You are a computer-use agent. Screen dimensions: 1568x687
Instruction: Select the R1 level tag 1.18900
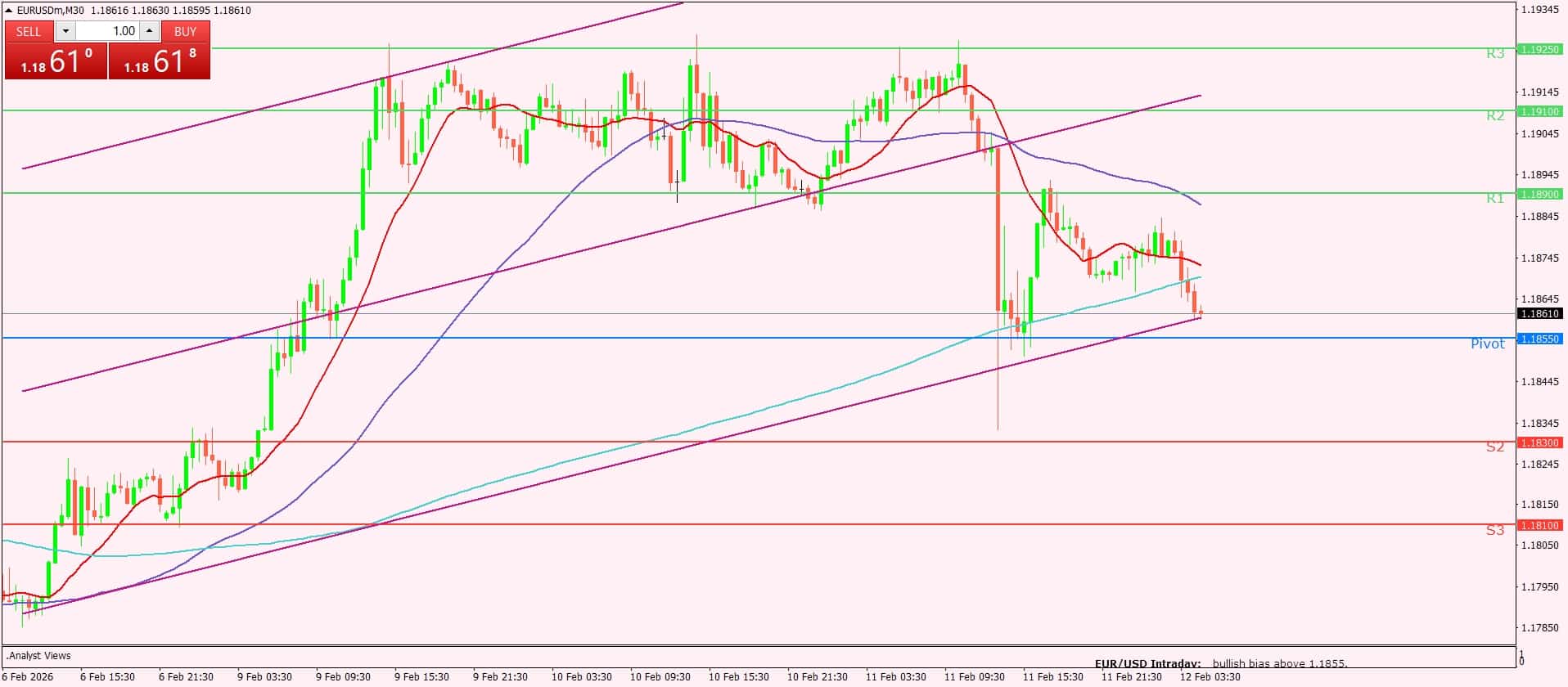[x=1539, y=194]
